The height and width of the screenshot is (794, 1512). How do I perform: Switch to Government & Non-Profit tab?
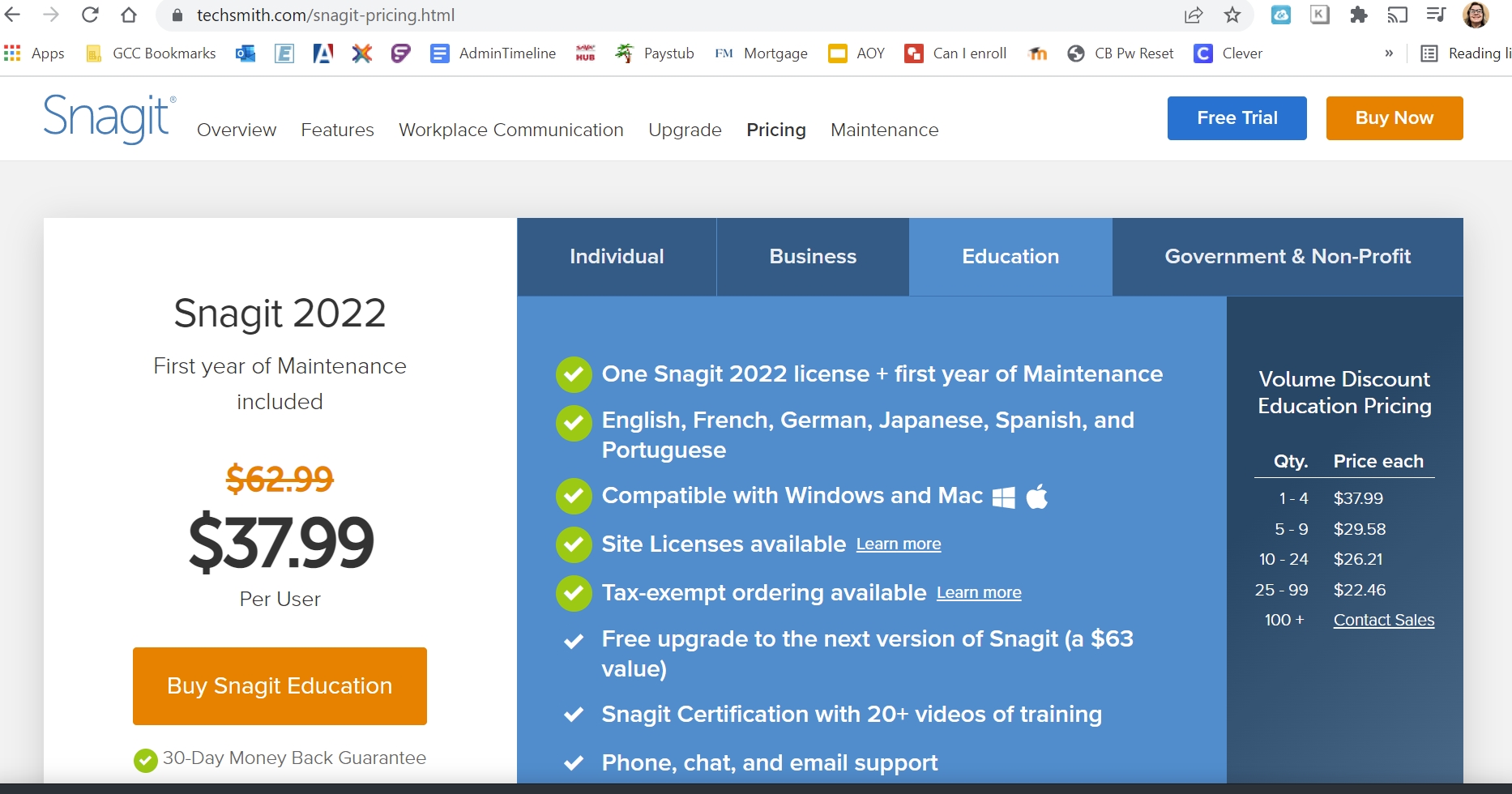1288,257
